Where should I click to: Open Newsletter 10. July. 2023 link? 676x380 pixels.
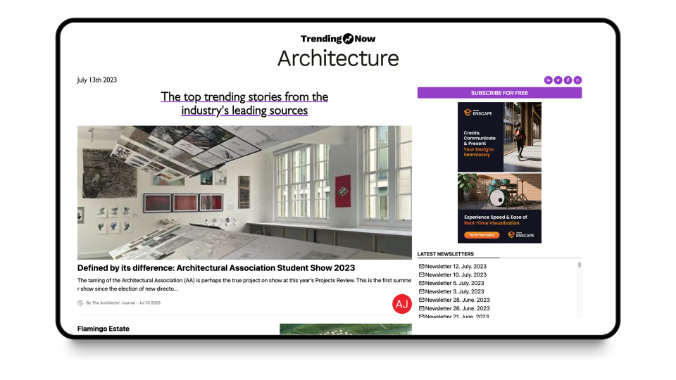(456, 275)
